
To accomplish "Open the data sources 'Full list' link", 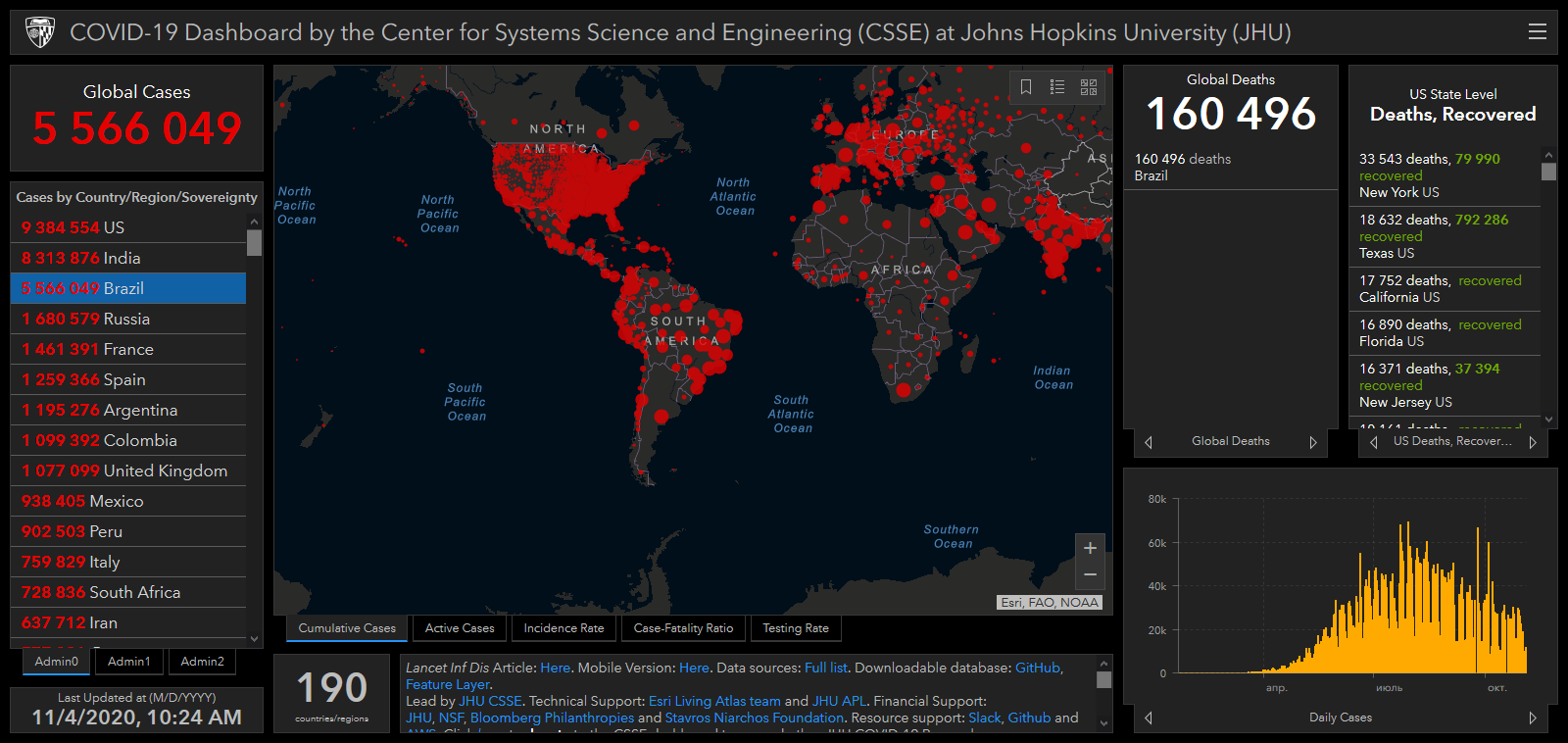I will pos(826,668).
